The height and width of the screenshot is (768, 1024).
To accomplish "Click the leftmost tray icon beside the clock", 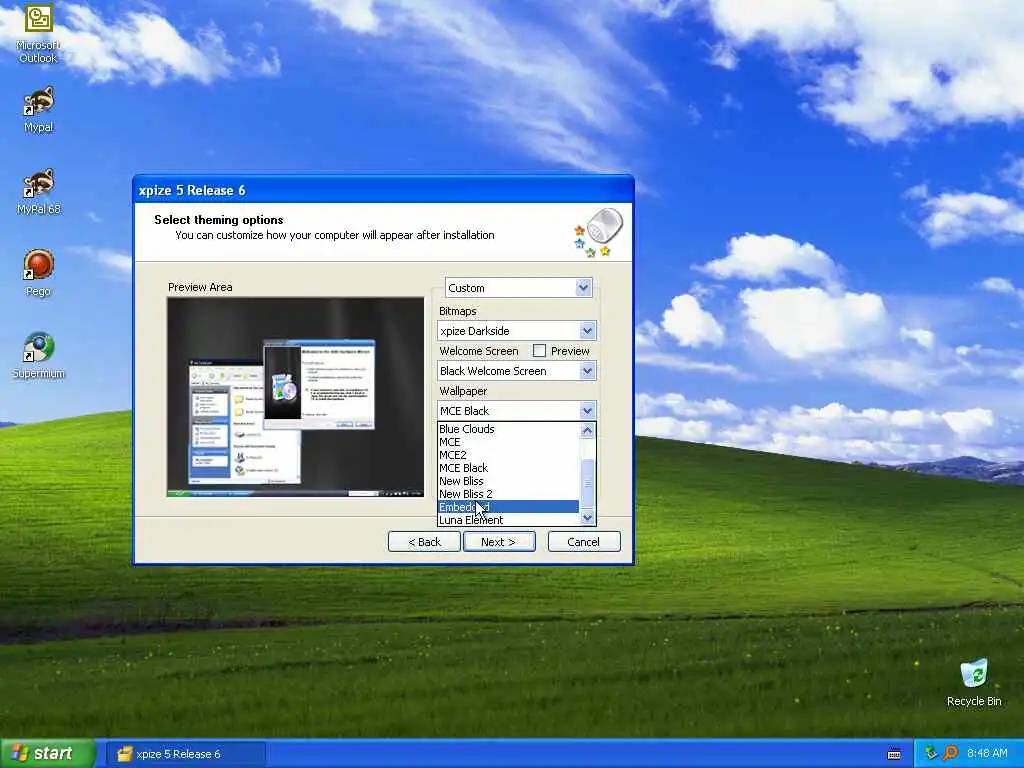I will click(x=931, y=753).
